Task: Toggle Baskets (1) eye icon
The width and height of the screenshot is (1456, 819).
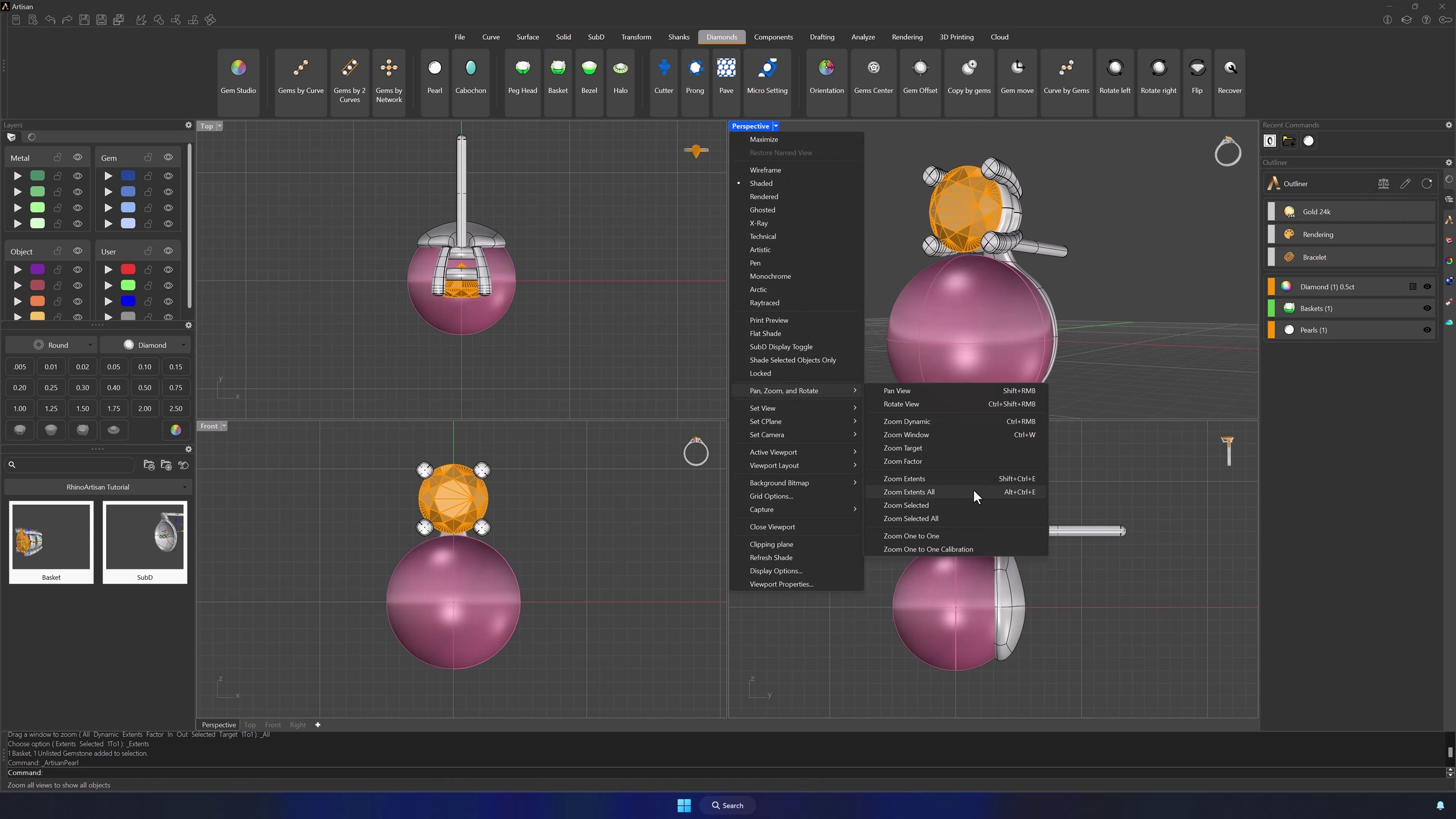Action: 1427,308
